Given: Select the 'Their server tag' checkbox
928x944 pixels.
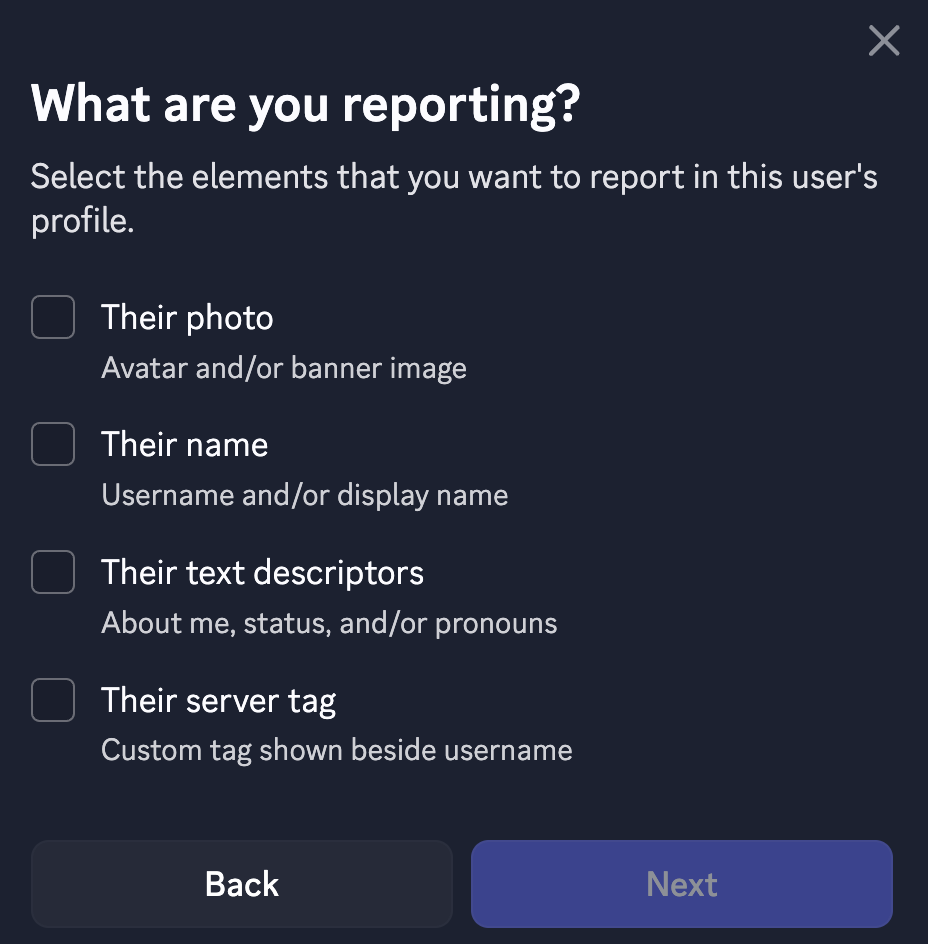Looking at the screenshot, I should point(53,700).
